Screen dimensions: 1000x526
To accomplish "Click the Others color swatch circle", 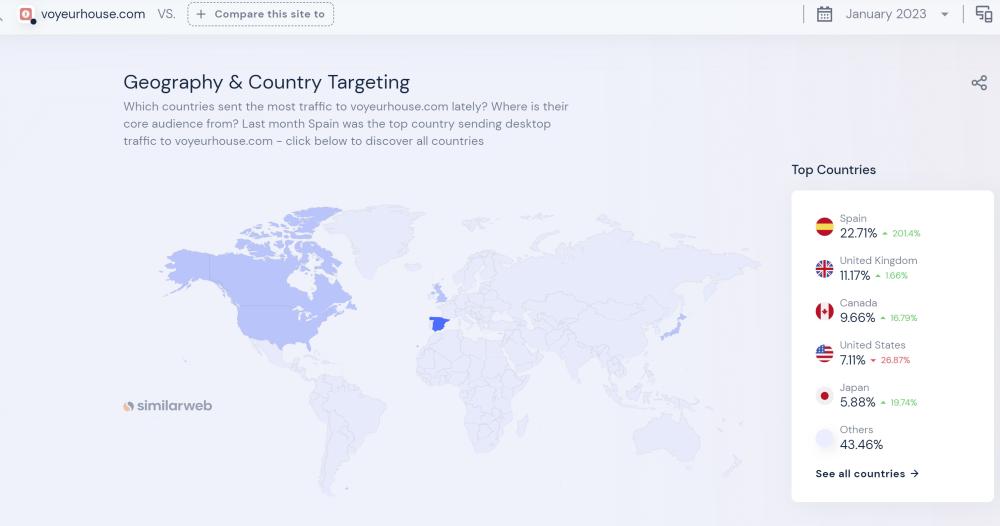I will click(x=824, y=438).
